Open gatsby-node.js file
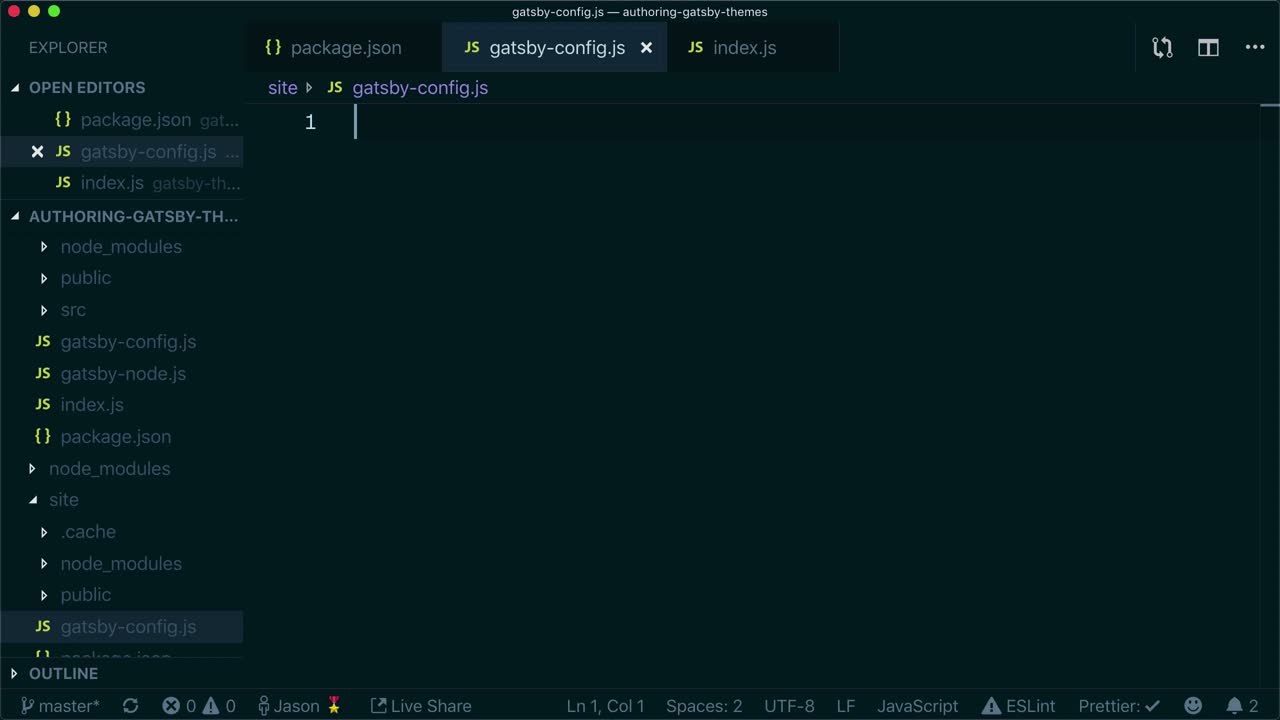Image resolution: width=1280 pixels, height=720 pixels. coord(123,373)
